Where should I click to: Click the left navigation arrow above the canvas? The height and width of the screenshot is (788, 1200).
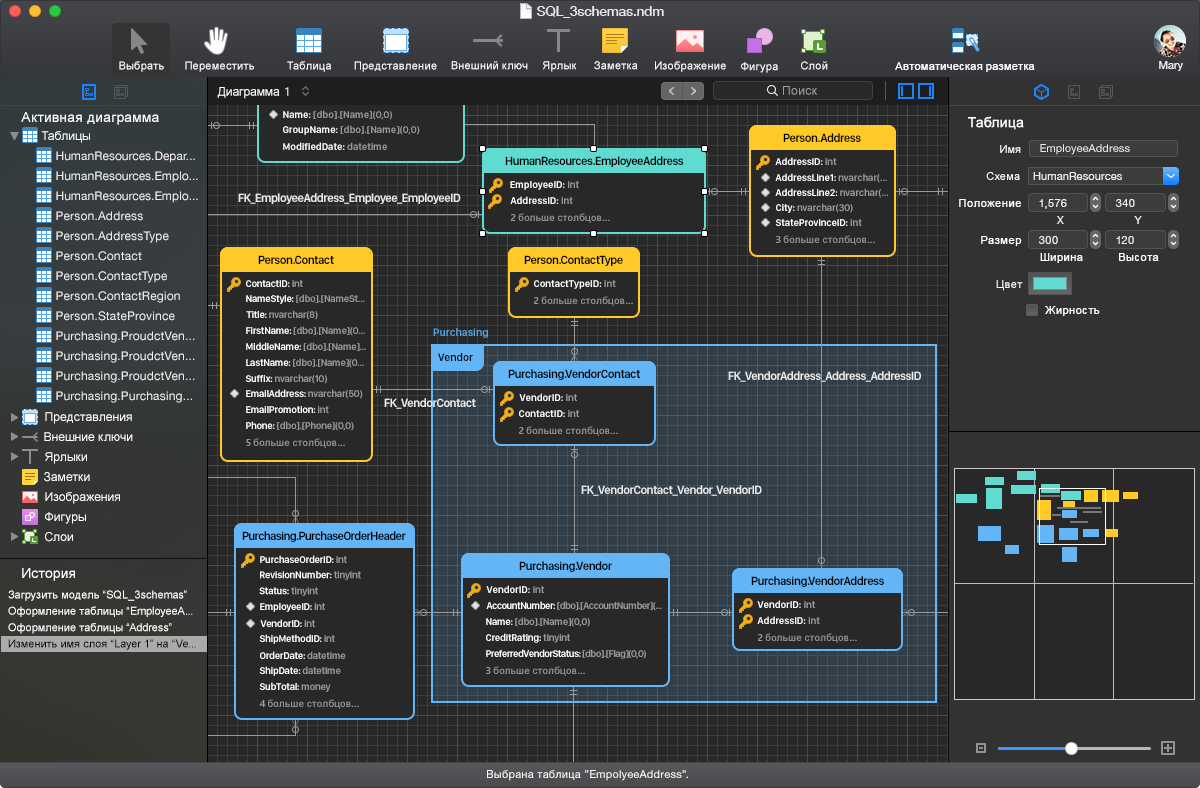click(x=671, y=90)
